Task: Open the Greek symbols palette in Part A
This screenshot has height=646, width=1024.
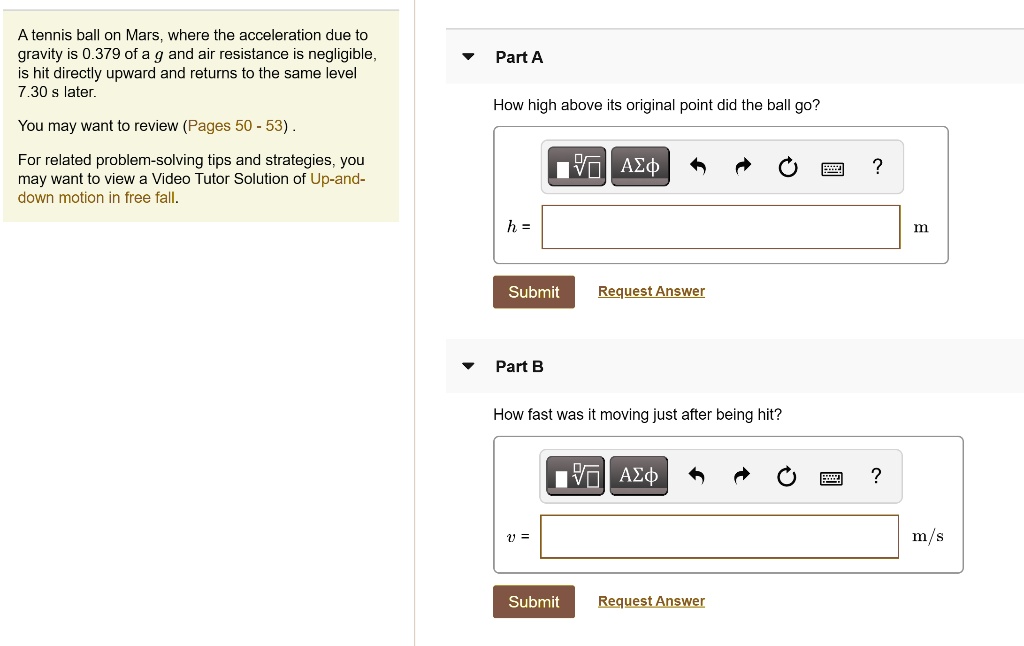Action: 640,167
